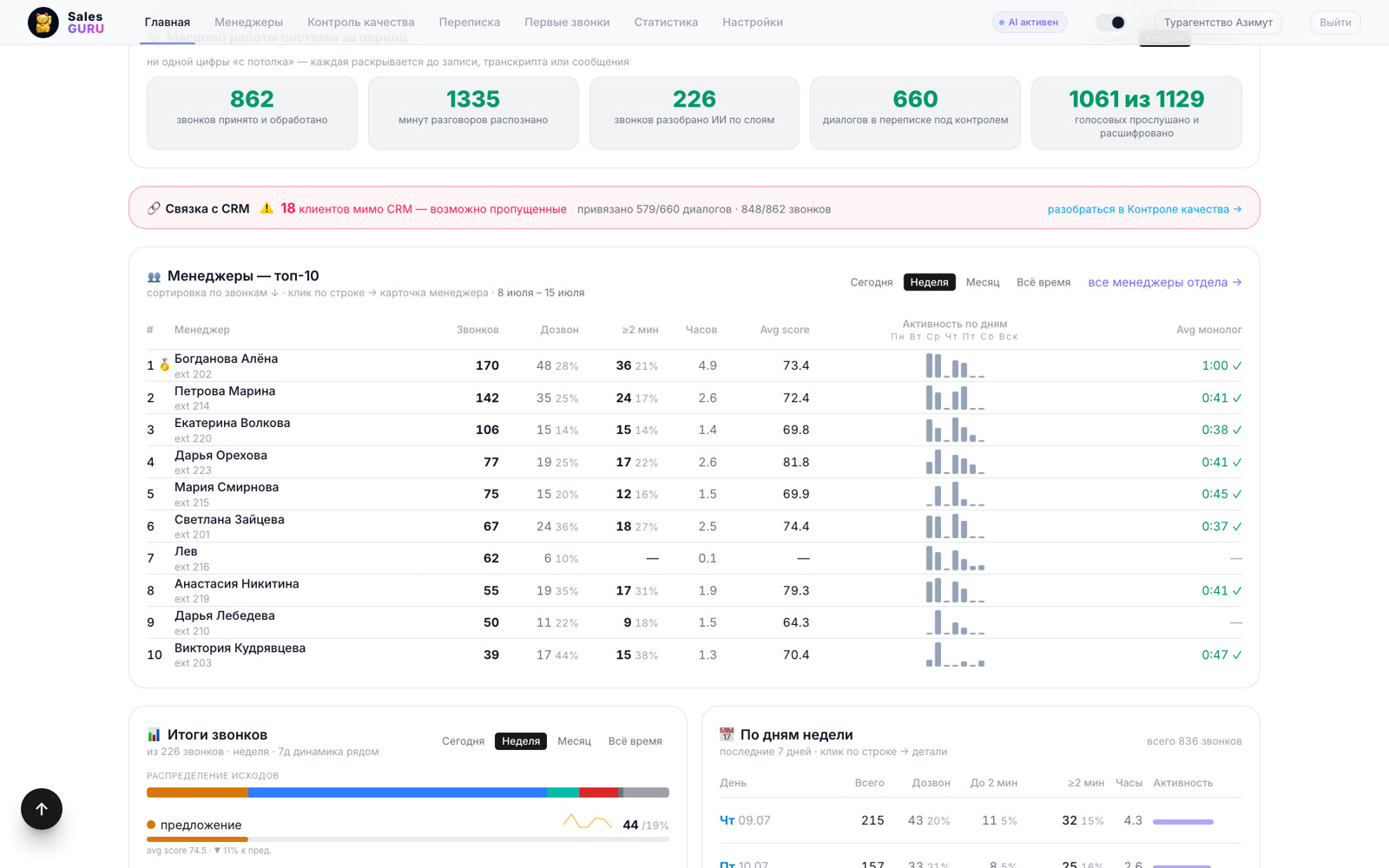
Task: Open the все менеджеры отдела link
Action: [x=1164, y=282]
